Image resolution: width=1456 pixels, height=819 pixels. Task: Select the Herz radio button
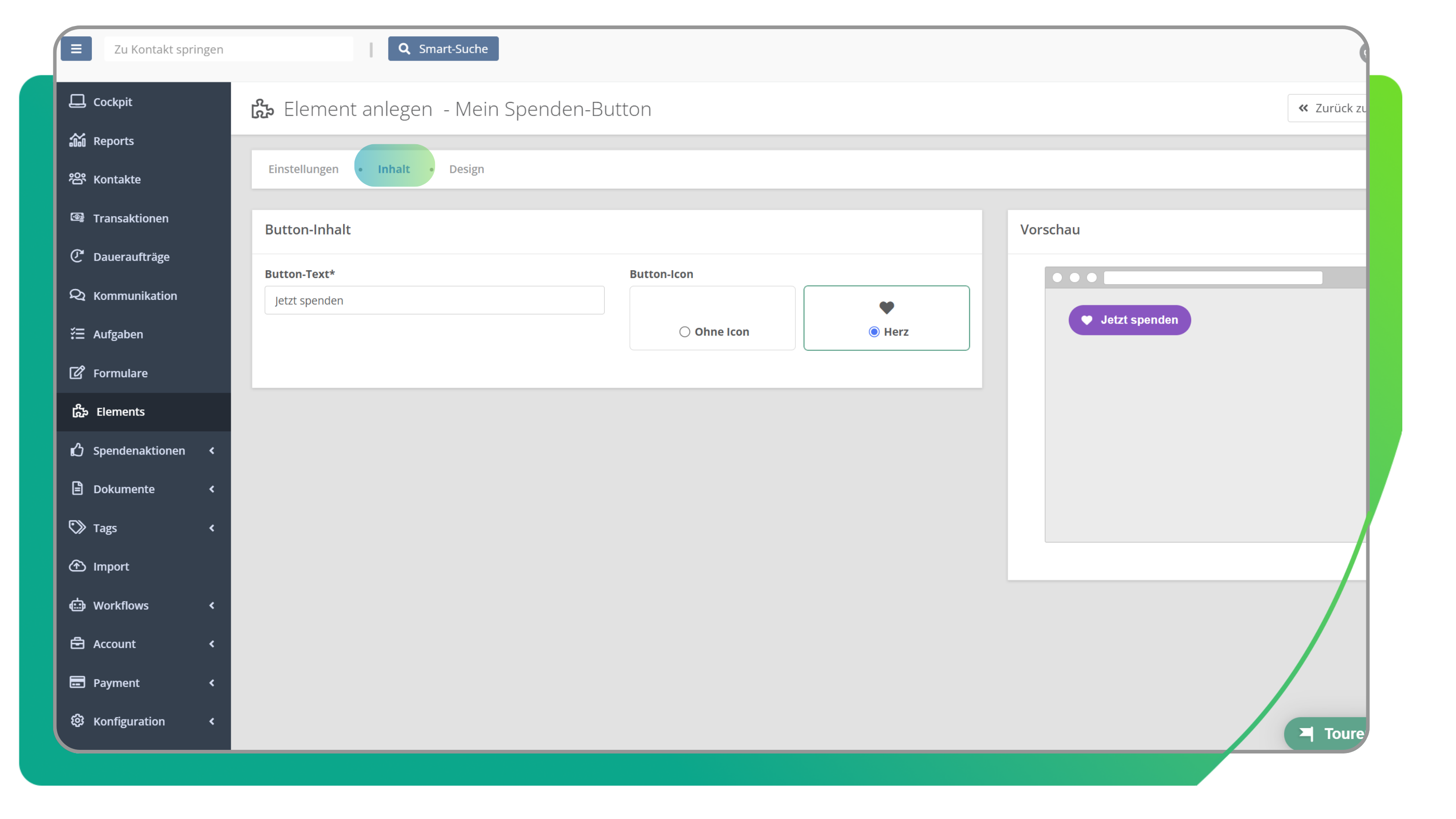(874, 332)
